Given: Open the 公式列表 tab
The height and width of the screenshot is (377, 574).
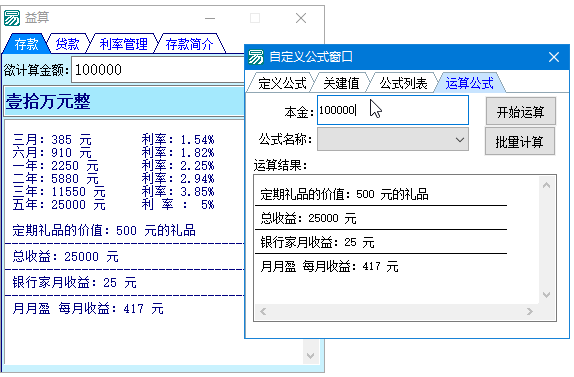Looking at the screenshot, I should click(403, 83).
